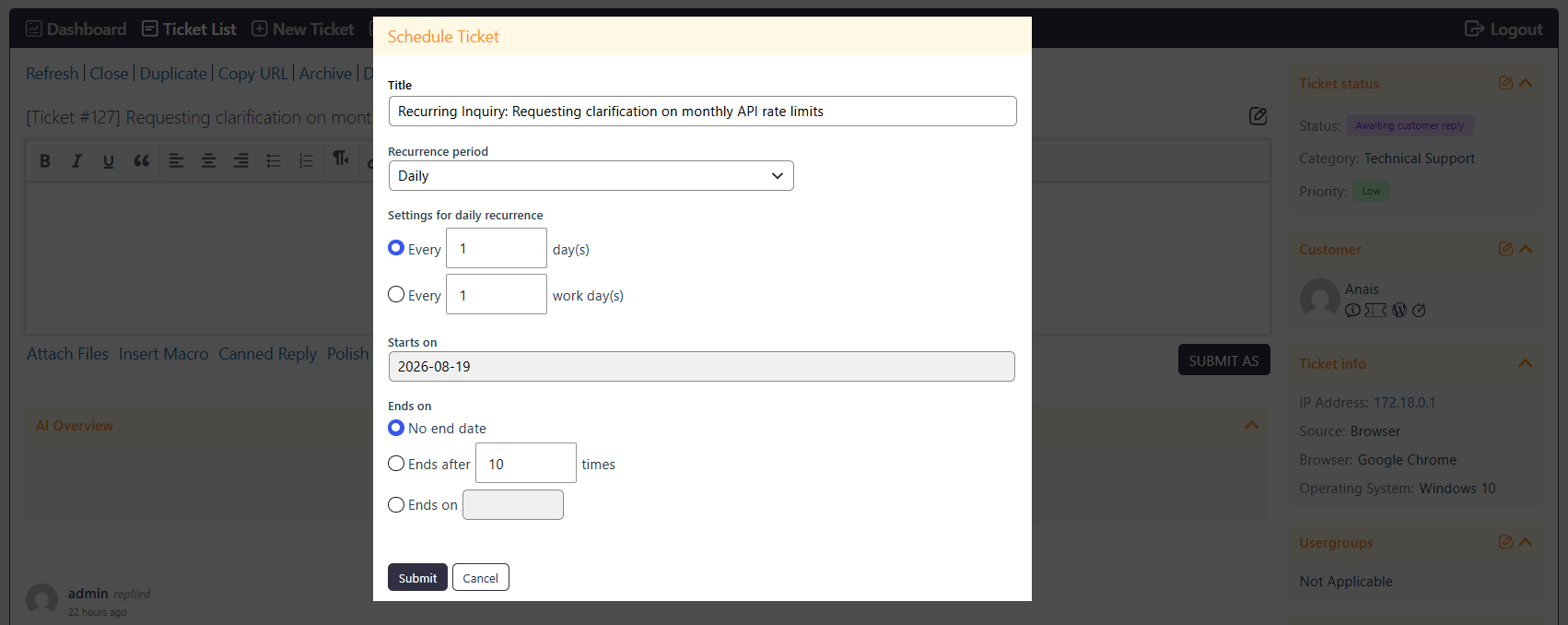Click the schedule Title input field
This screenshot has width=1568, height=625.
702,111
